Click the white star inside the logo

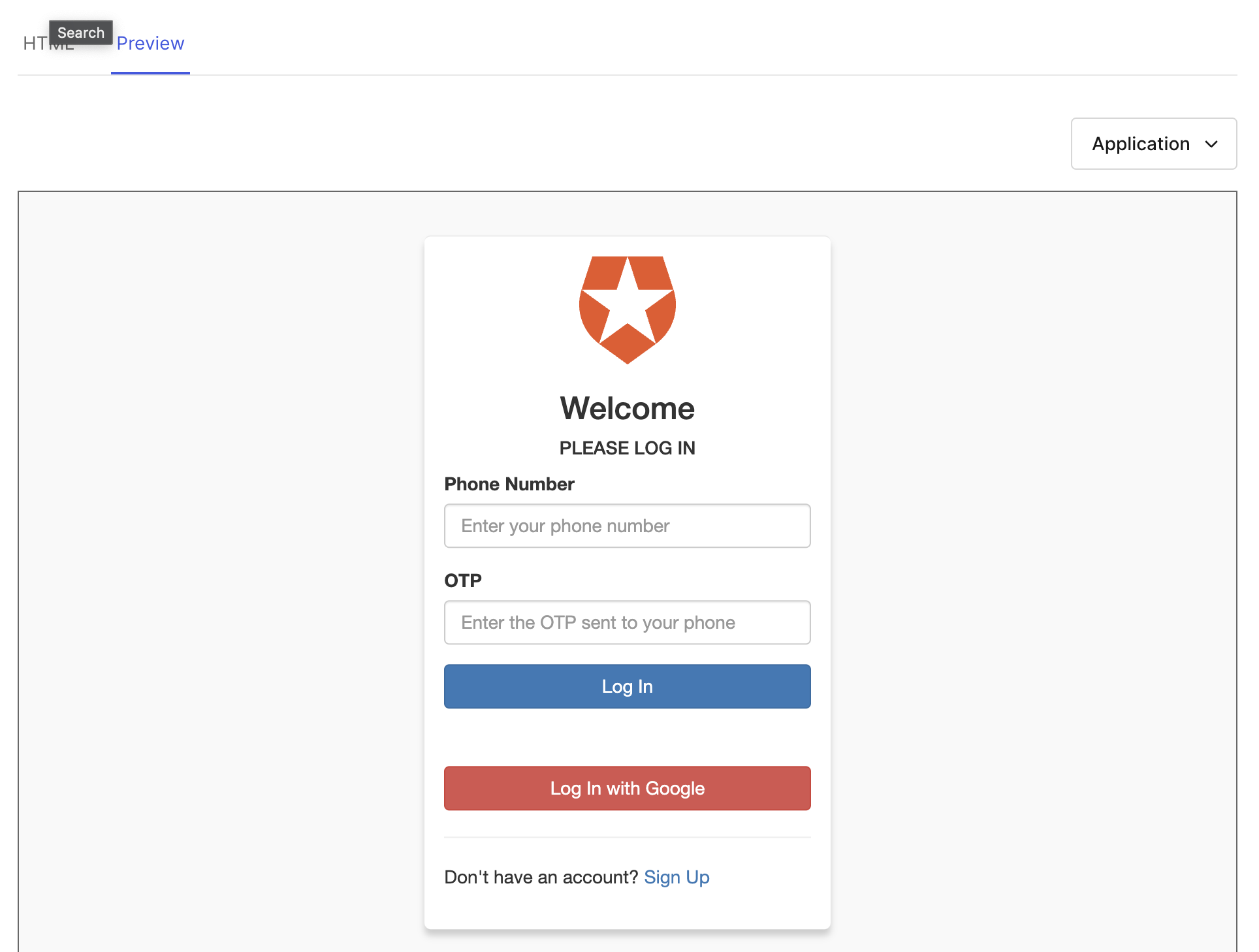click(627, 304)
